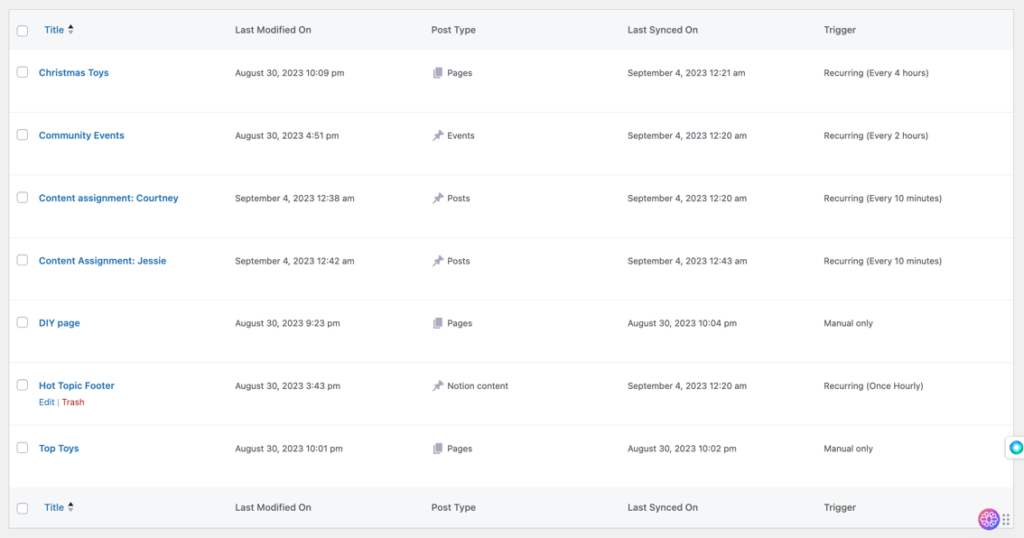Click the purple brain assistant icon
Screen dimensions: 1024x538
pyautogui.click(x=988, y=518)
